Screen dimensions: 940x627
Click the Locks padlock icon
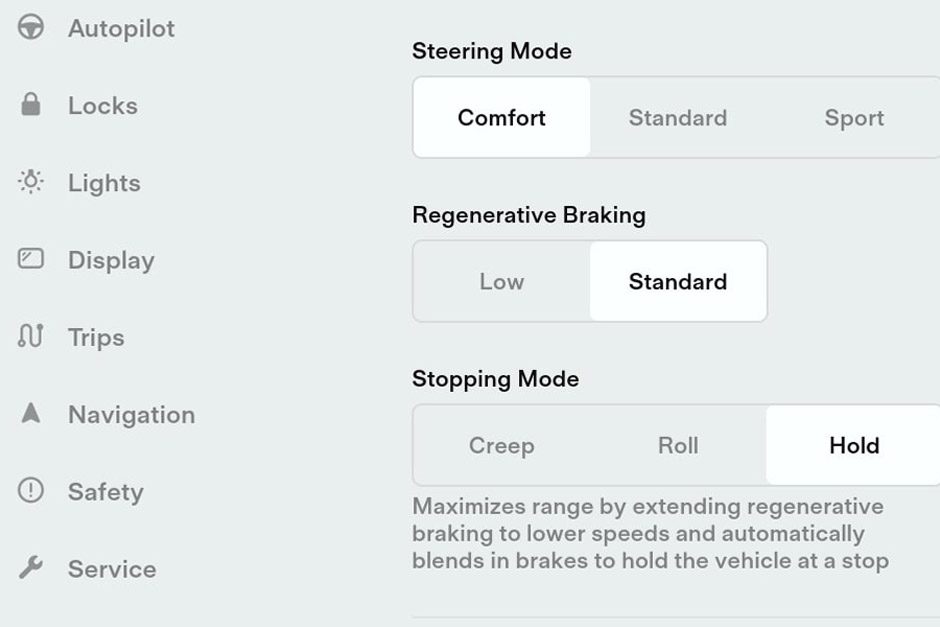tap(33, 105)
